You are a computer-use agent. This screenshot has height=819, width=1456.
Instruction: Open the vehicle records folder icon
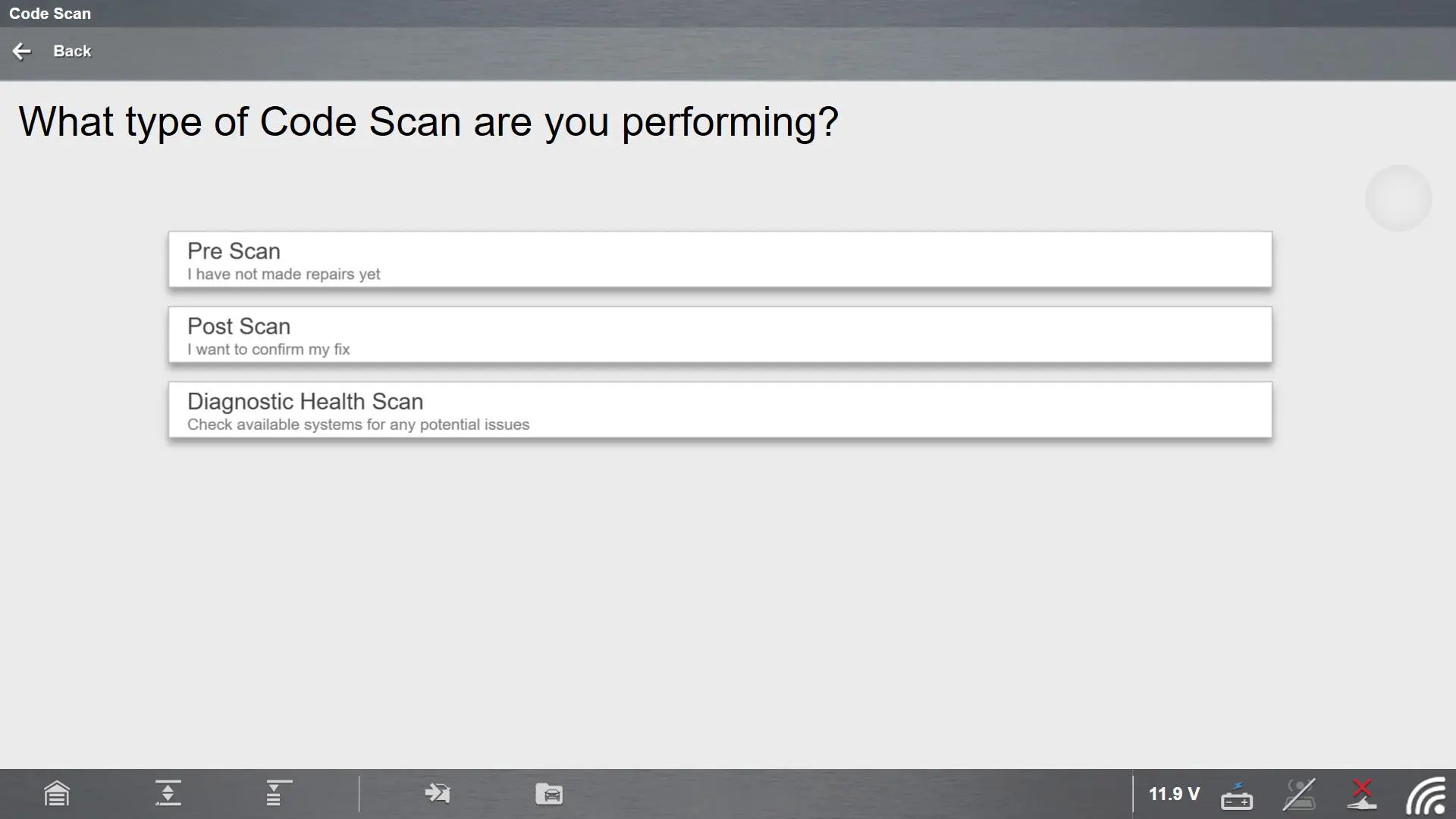(x=549, y=794)
